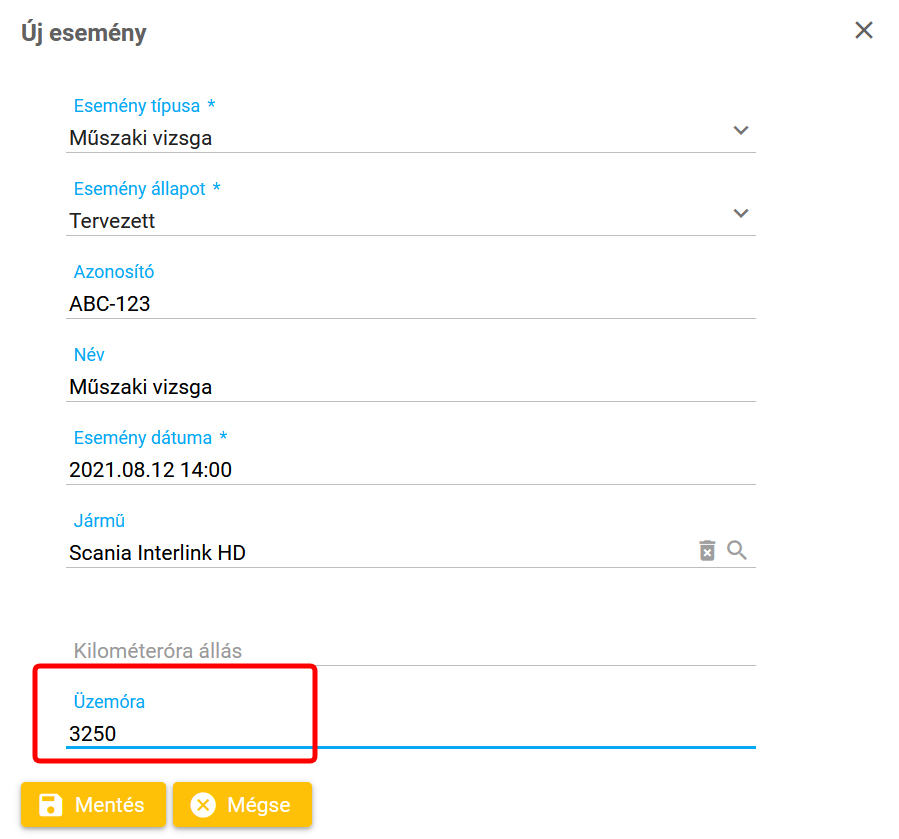Close the Új esemény dialog
The image size is (899, 839).
coord(864,30)
